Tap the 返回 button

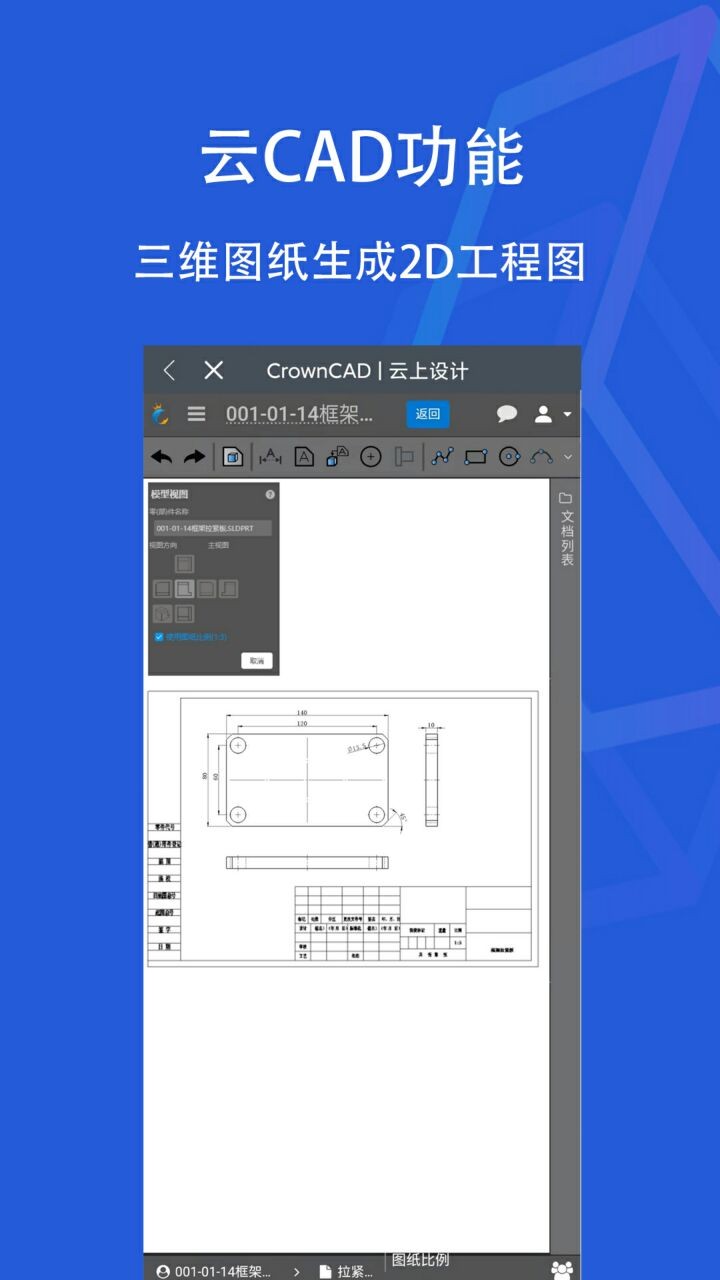(x=428, y=414)
